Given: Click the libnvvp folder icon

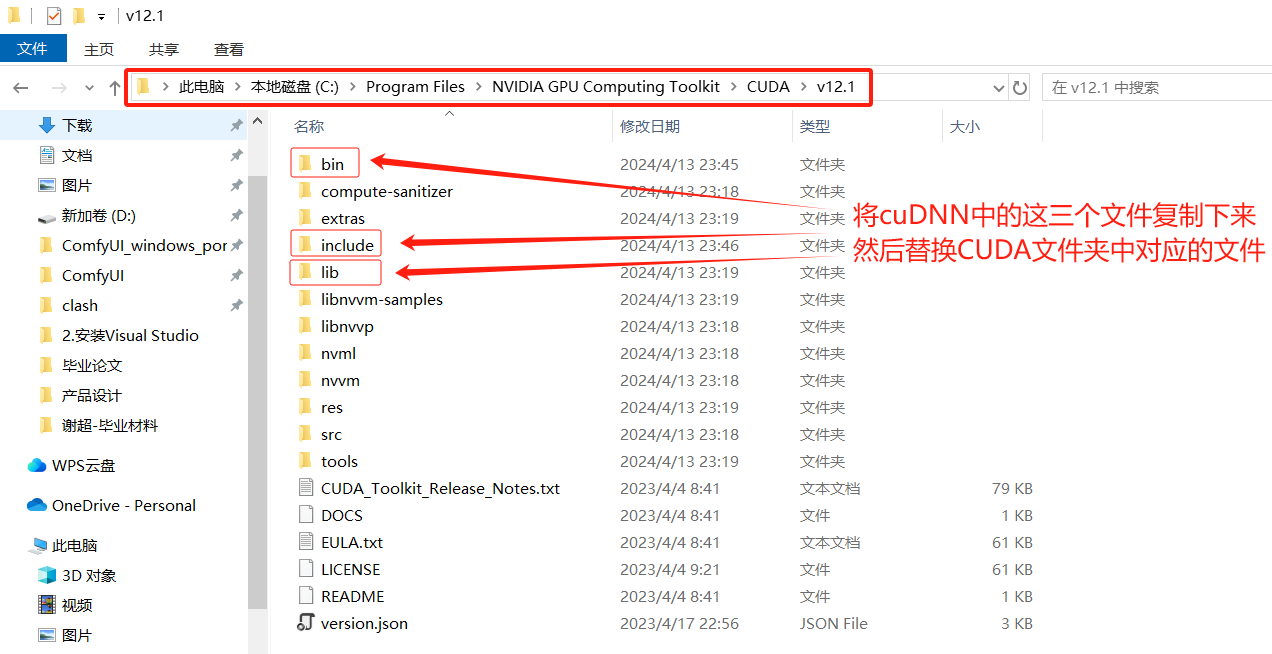Looking at the screenshot, I should (305, 326).
